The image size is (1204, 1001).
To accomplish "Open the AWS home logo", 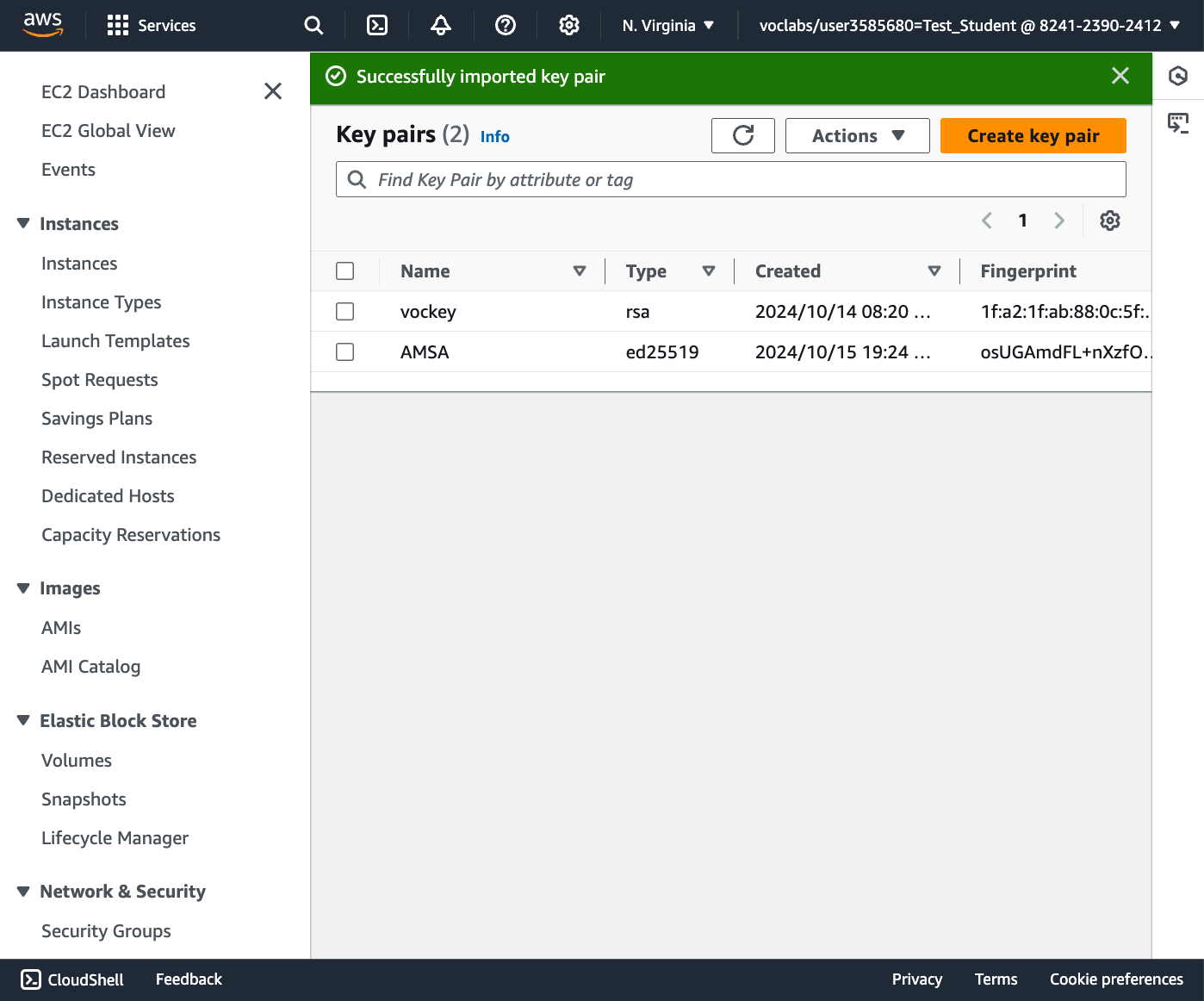I will coord(43,25).
